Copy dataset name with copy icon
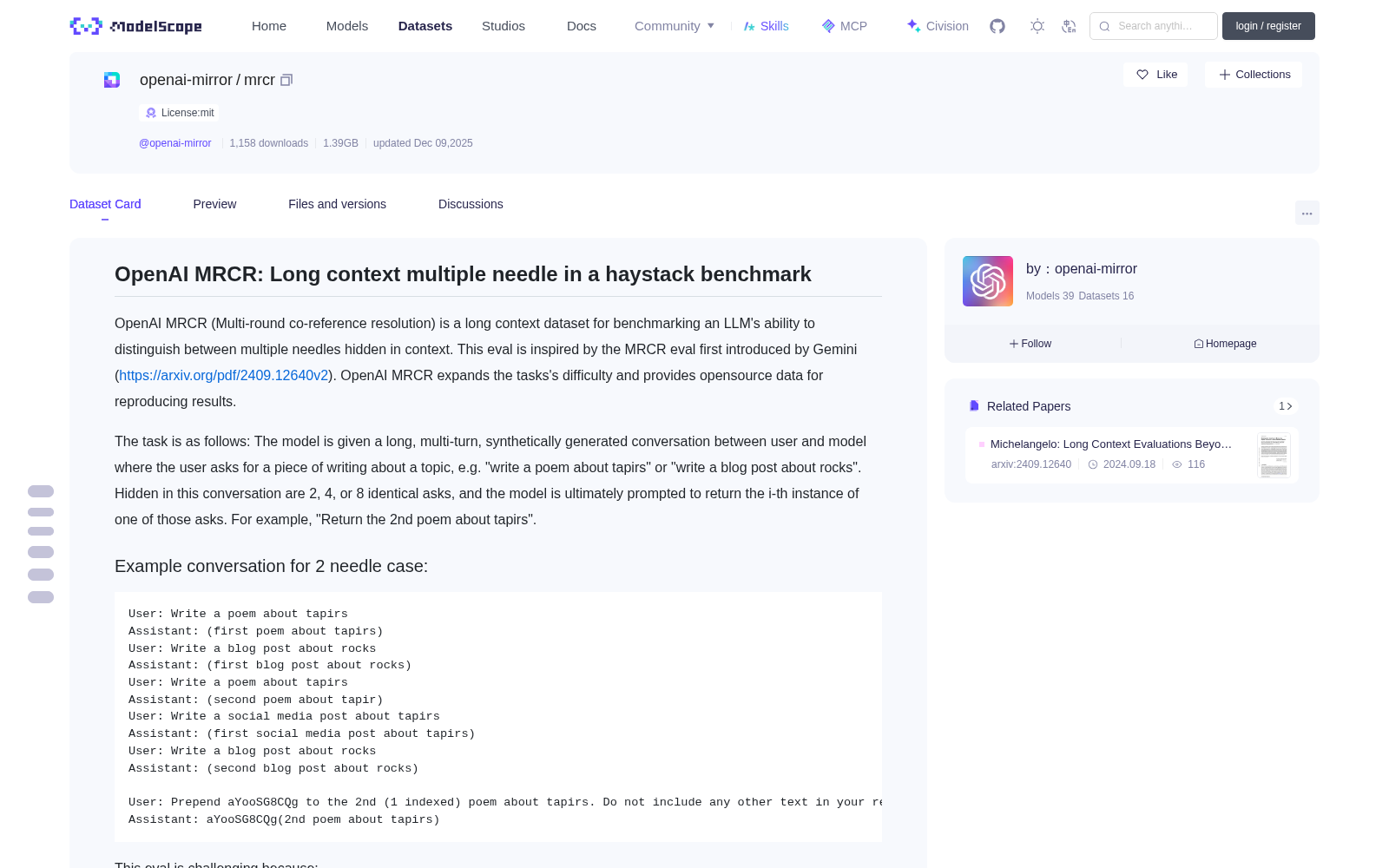Viewport: 1389px width, 868px height. click(286, 80)
